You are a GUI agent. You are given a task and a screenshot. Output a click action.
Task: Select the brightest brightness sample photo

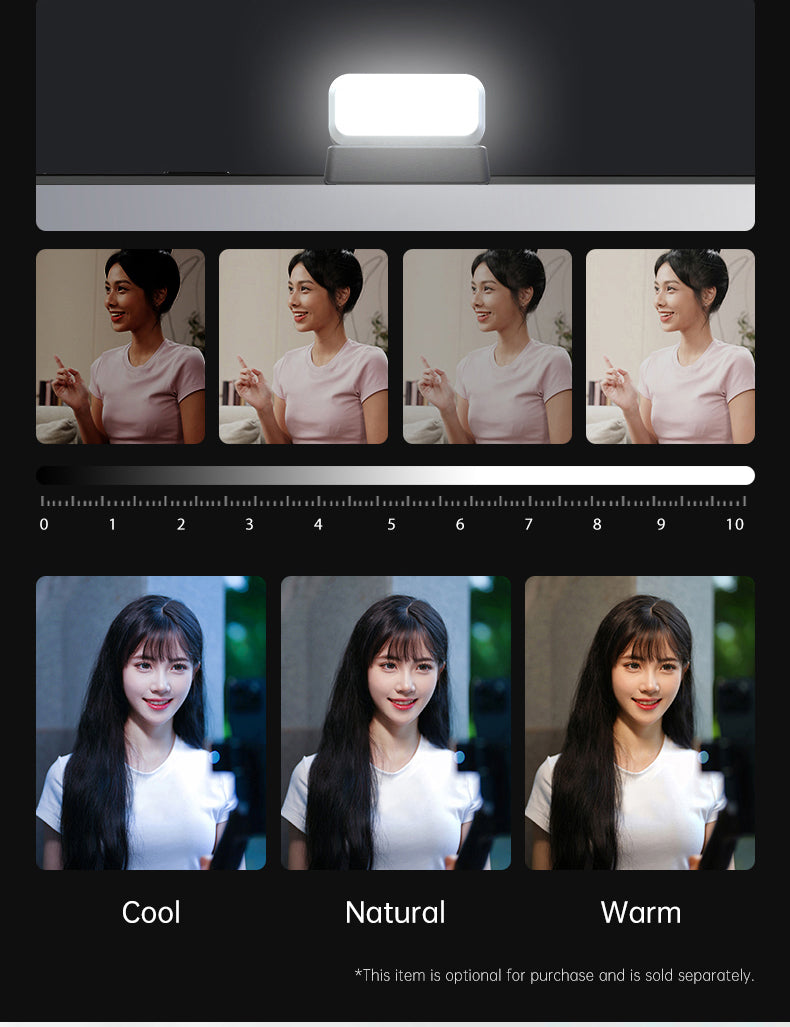point(670,346)
